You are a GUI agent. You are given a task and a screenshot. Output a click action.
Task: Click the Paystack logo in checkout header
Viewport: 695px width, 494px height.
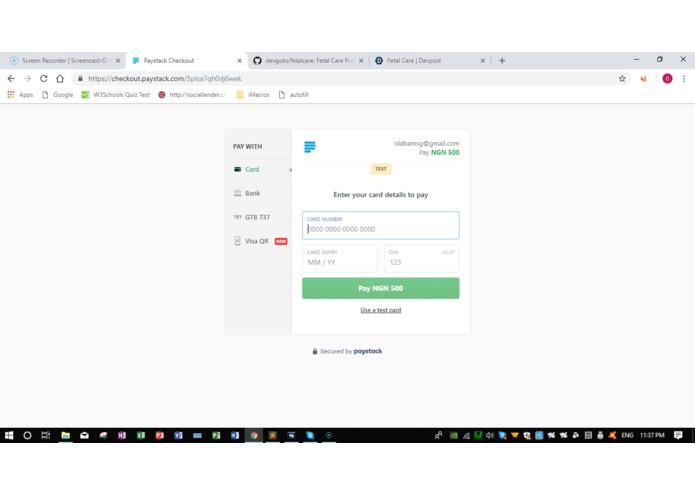point(310,147)
